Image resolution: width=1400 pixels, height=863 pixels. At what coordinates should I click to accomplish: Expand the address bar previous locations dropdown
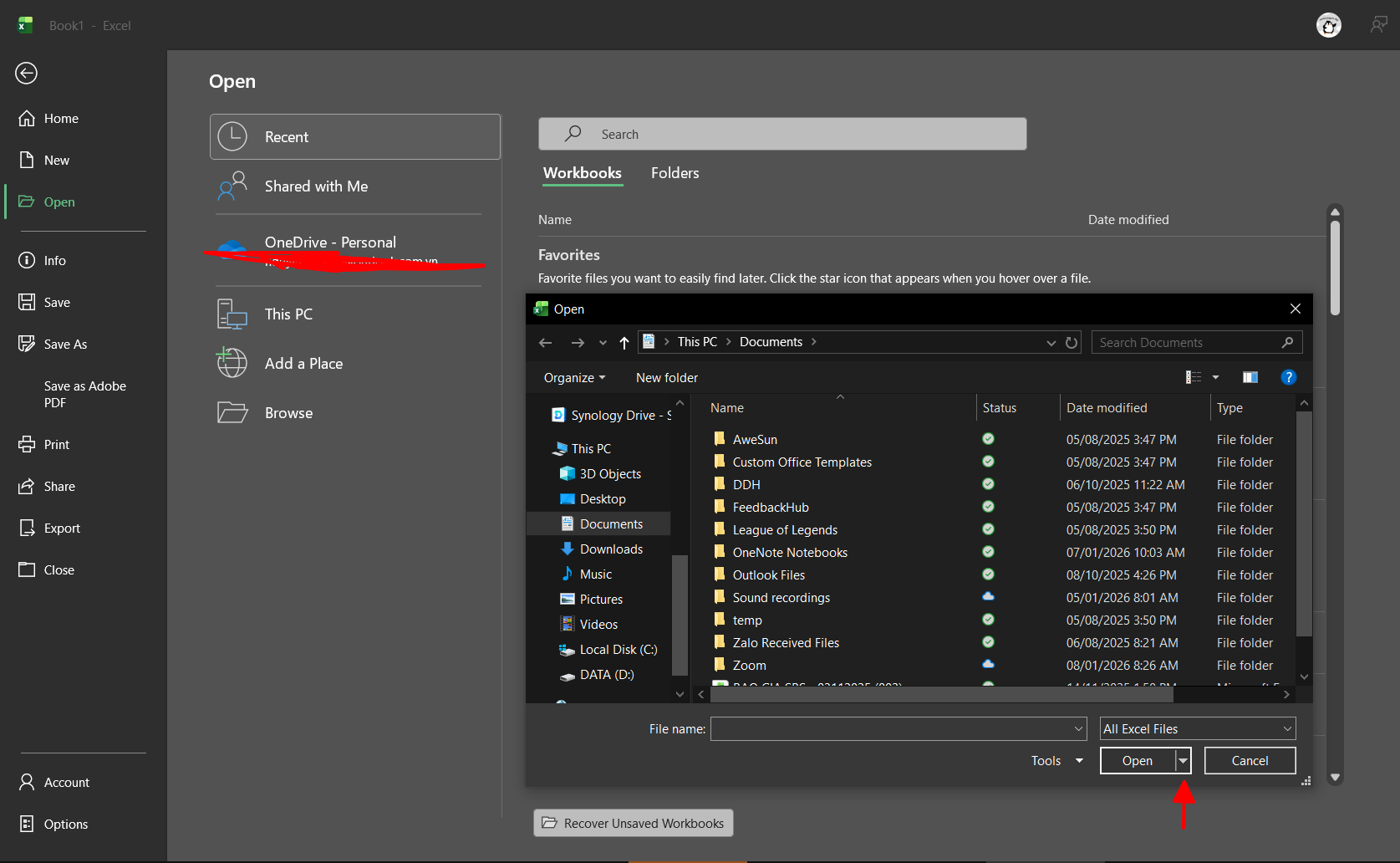[1051, 343]
